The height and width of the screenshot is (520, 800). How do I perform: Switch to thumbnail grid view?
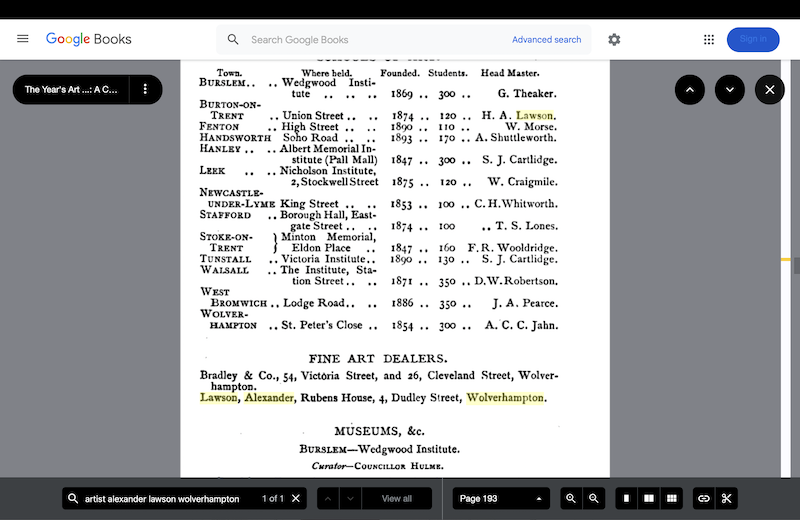672,498
